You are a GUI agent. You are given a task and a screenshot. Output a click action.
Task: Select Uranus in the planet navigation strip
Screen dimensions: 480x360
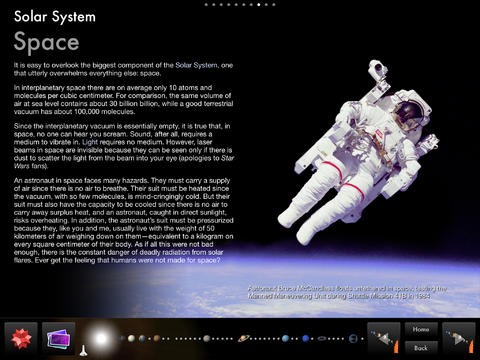tap(285, 339)
